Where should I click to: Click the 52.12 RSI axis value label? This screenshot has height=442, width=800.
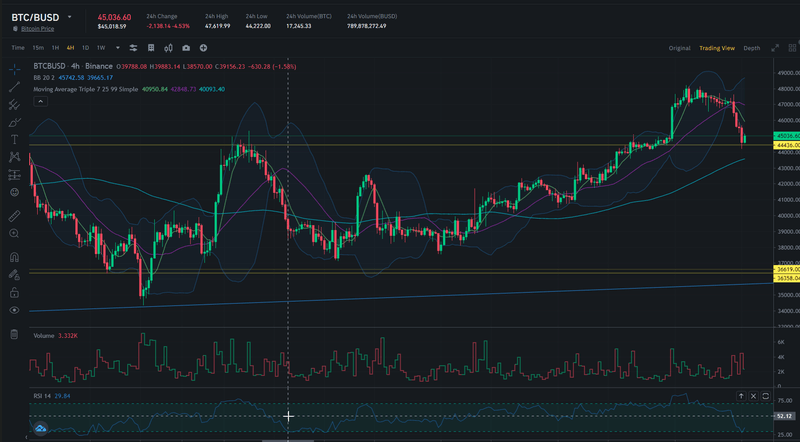pyautogui.click(x=783, y=416)
